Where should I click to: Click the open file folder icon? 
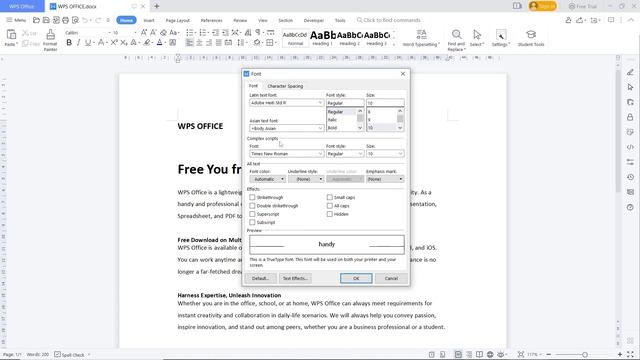36,20
